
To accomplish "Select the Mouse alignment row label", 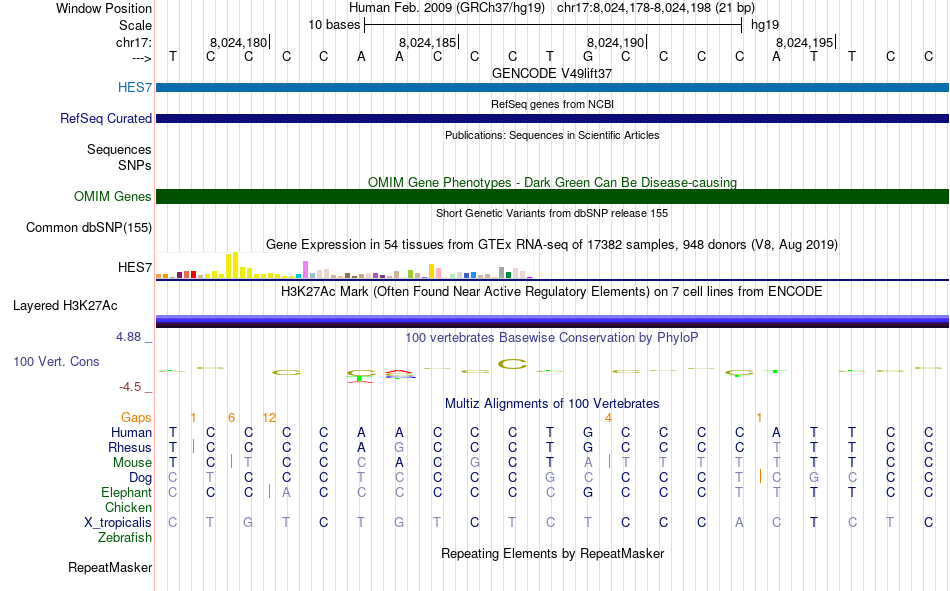I will tap(132, 462).
